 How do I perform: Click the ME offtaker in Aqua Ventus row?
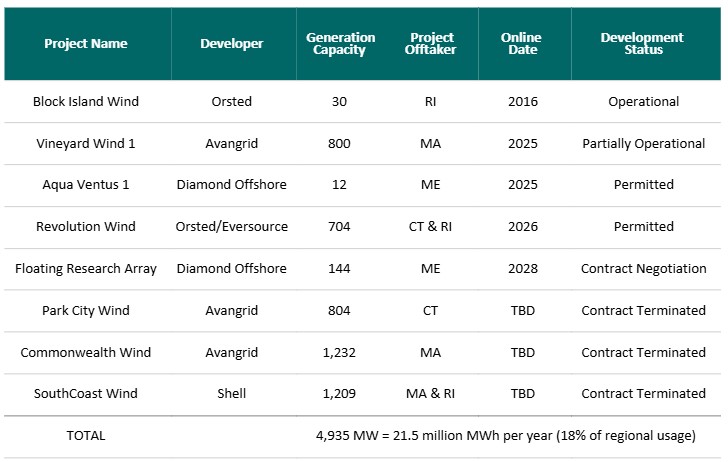430,185
